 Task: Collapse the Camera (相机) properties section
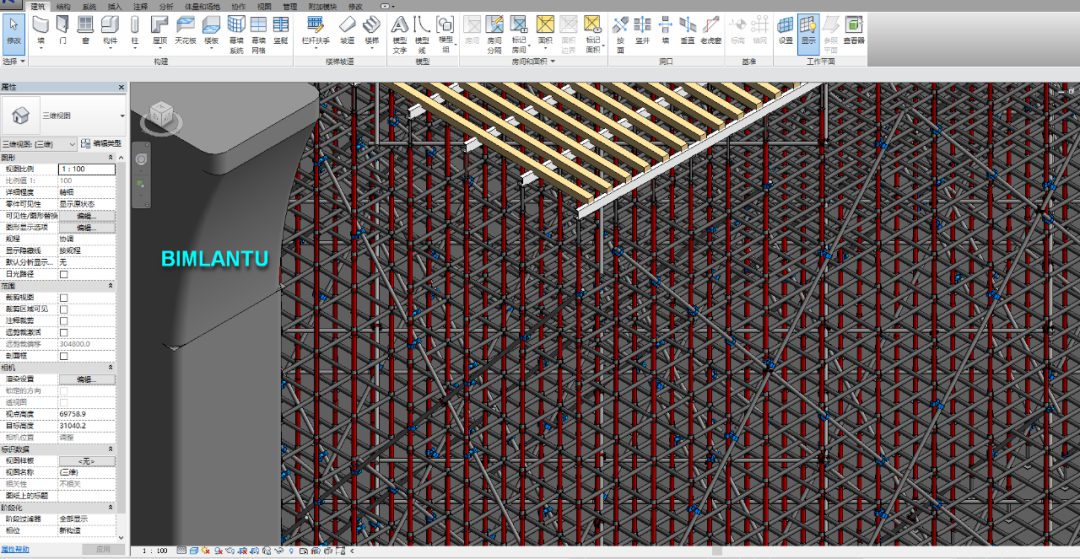[111, 368]
